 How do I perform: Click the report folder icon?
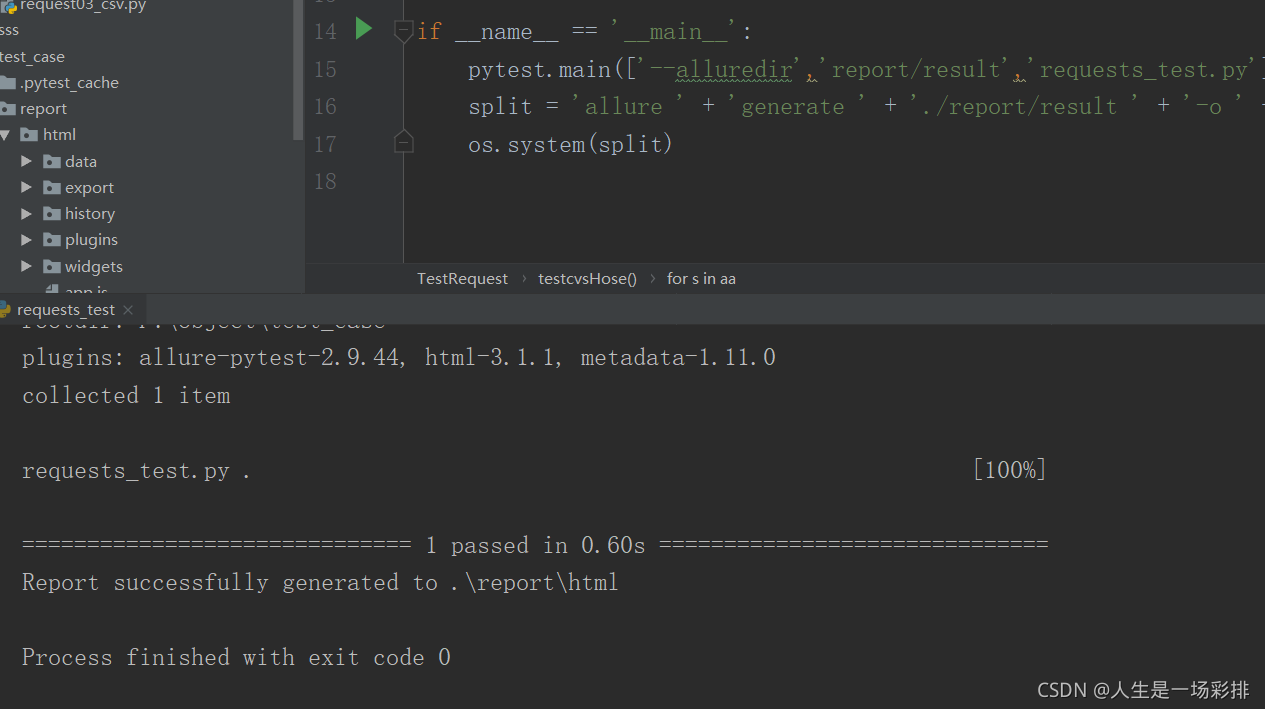tap(9, 109)
